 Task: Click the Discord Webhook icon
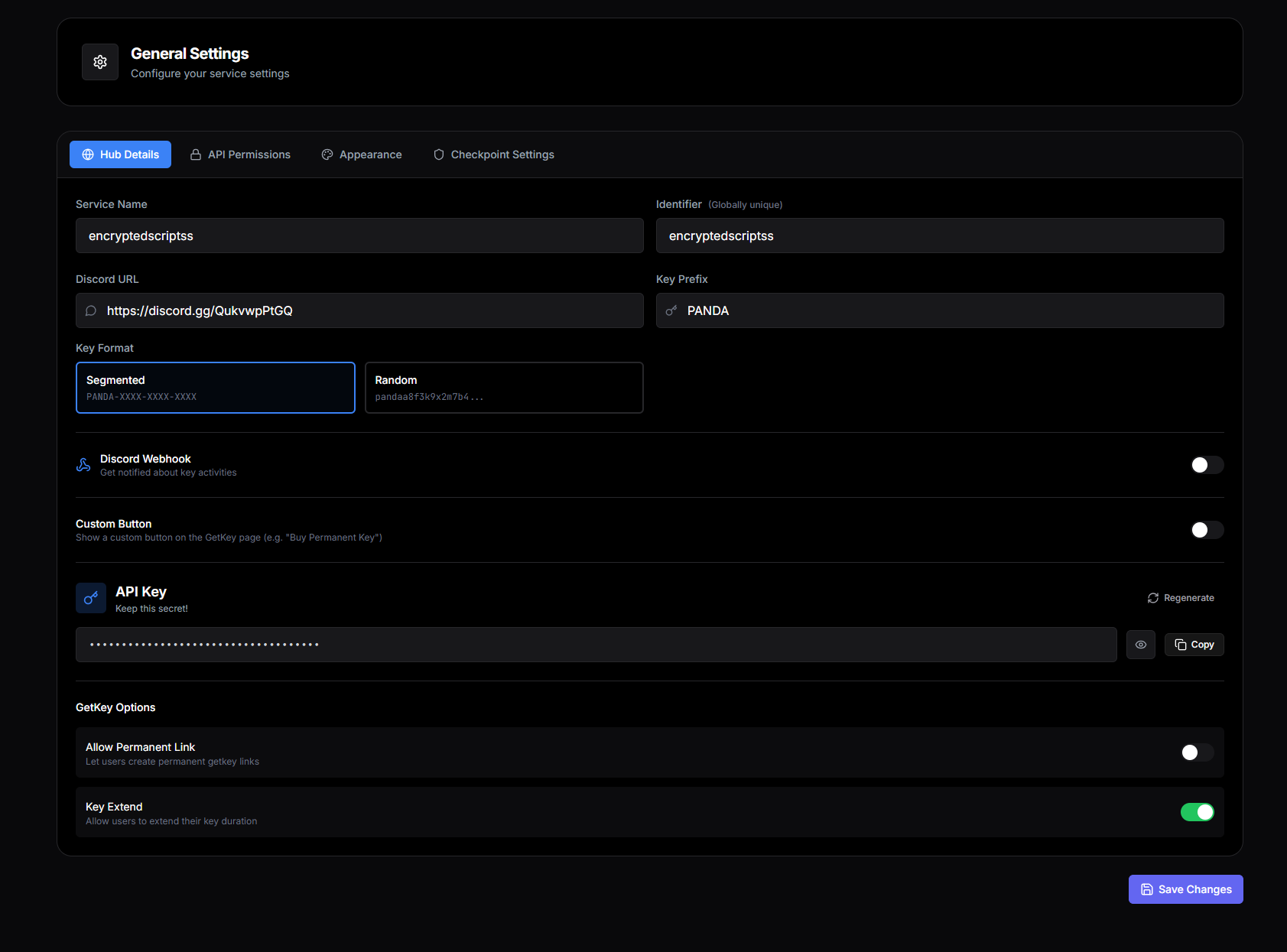83,465
